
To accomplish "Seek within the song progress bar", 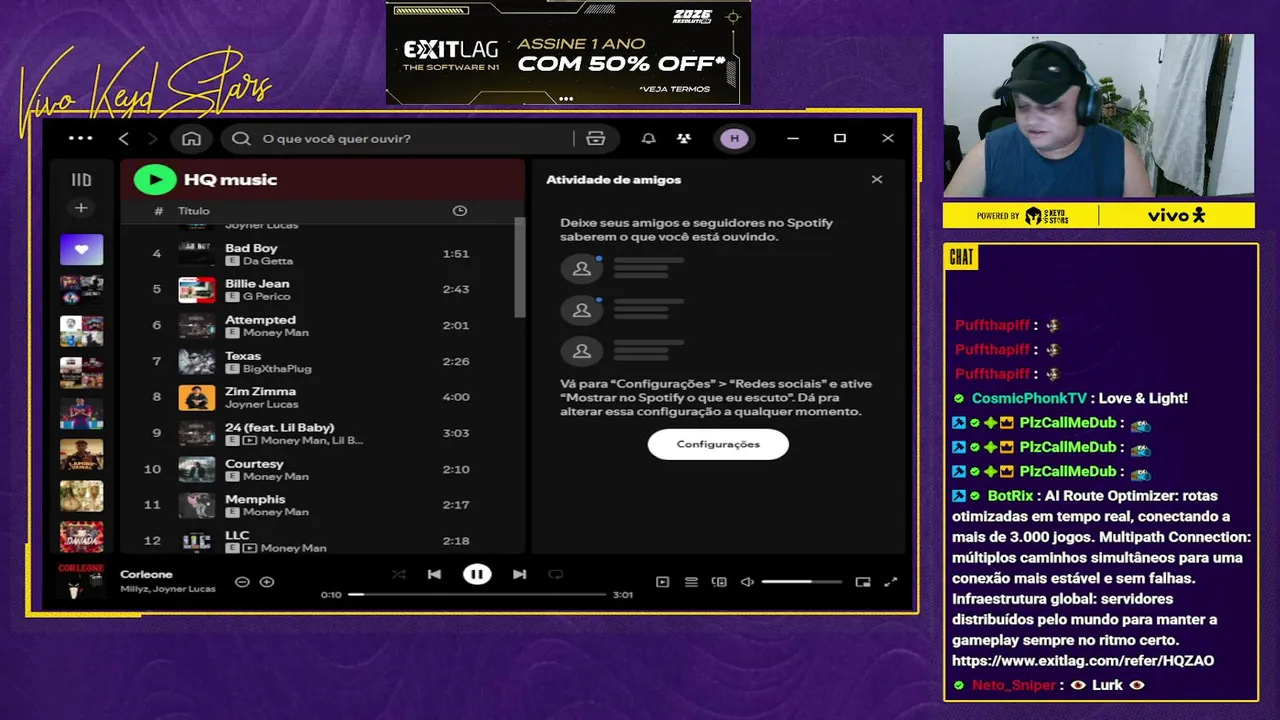I will 477,594.
